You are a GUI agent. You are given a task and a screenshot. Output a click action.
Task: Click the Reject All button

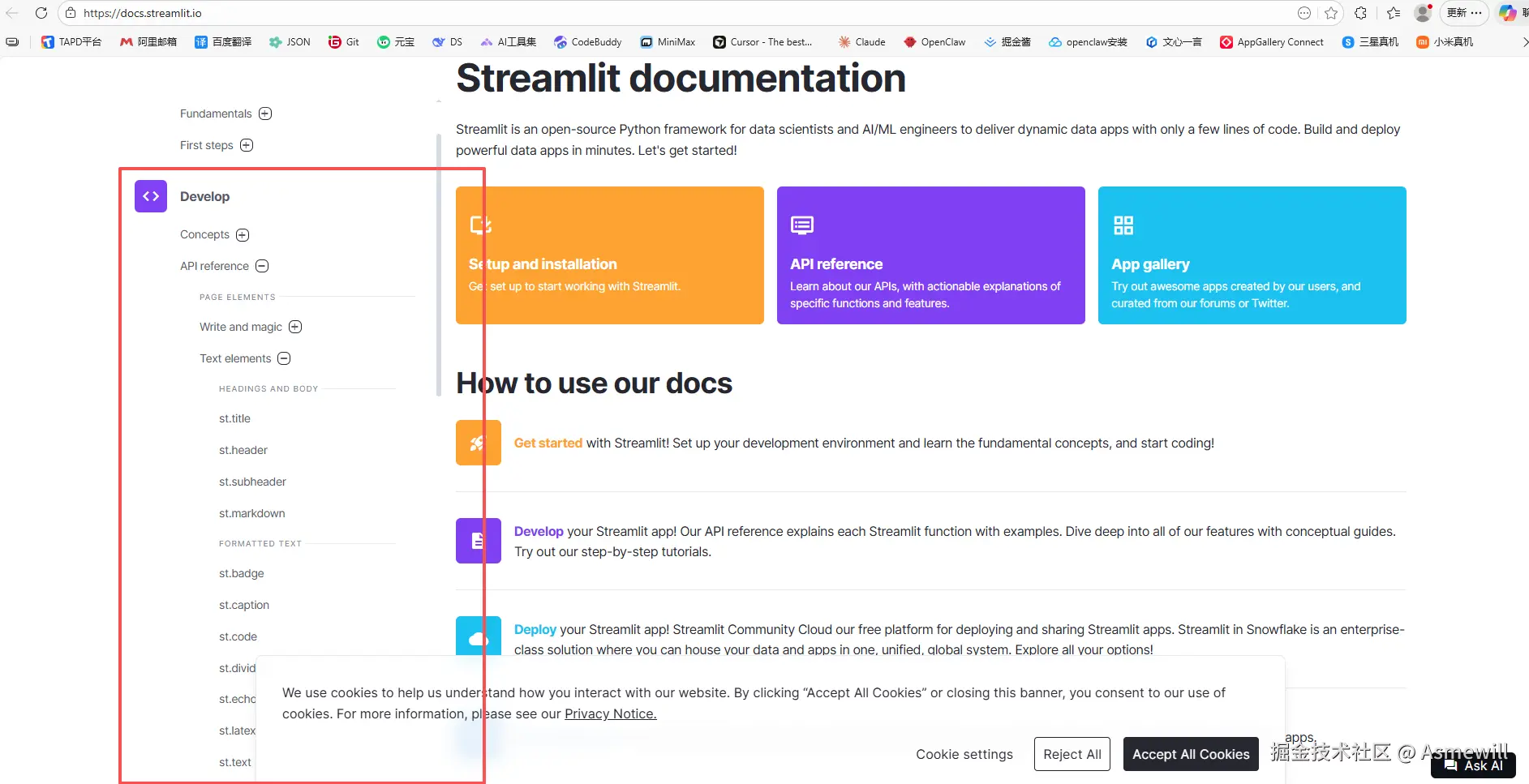pyautogui.click(x=1072, y=754)
